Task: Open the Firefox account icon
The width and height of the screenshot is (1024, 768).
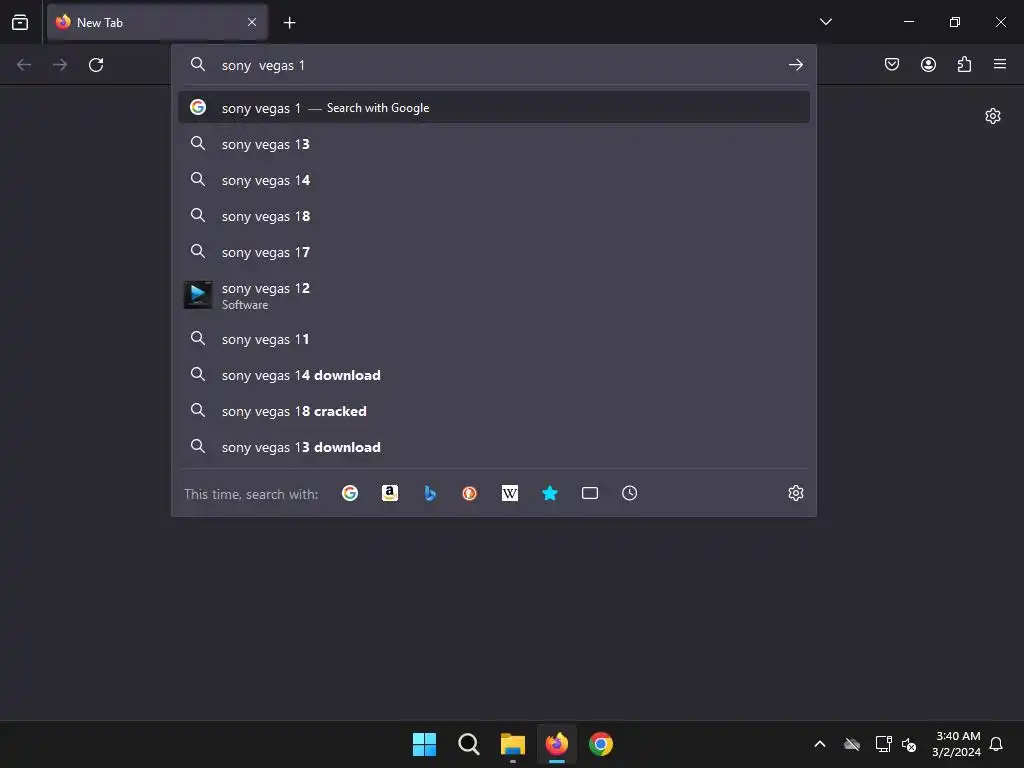Action: pos(928,64)
